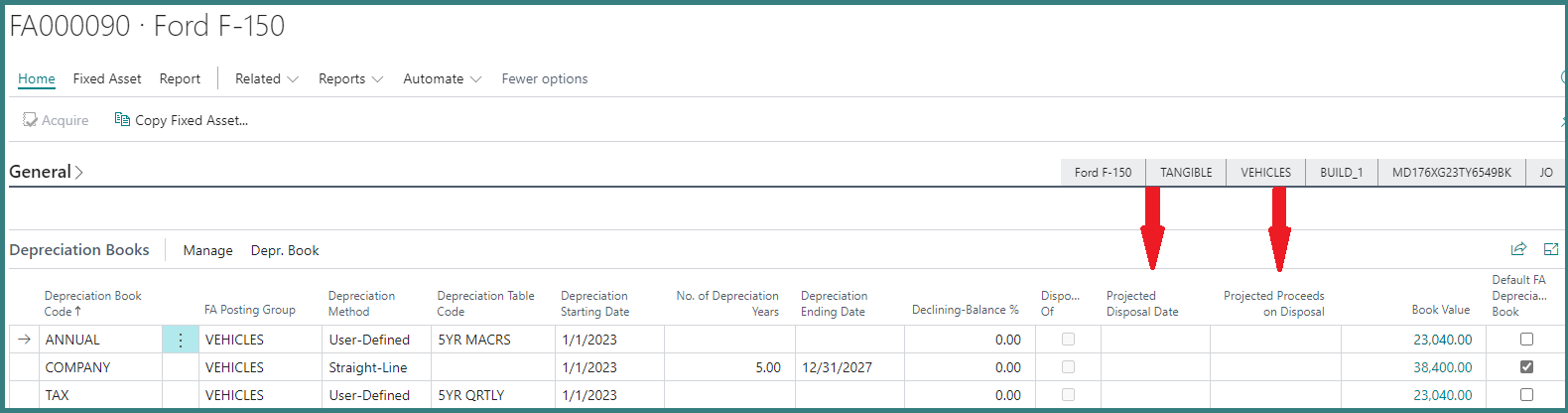Click 12/31/2027 depreciation ending date cell
Screen dimensions: 1568x413
point(849,367)
